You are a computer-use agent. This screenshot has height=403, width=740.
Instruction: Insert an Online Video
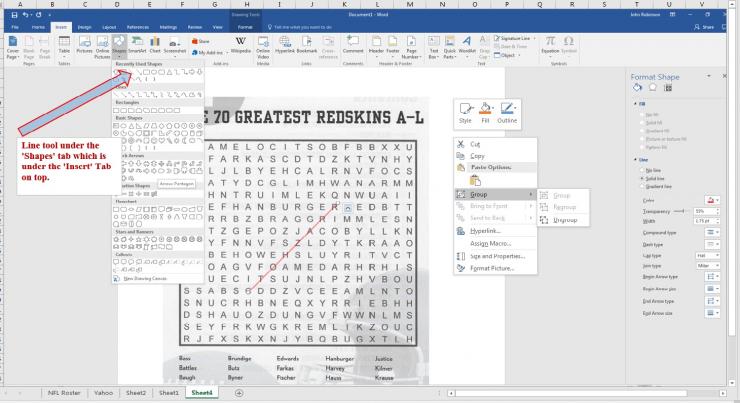click(x=263, y=47)
